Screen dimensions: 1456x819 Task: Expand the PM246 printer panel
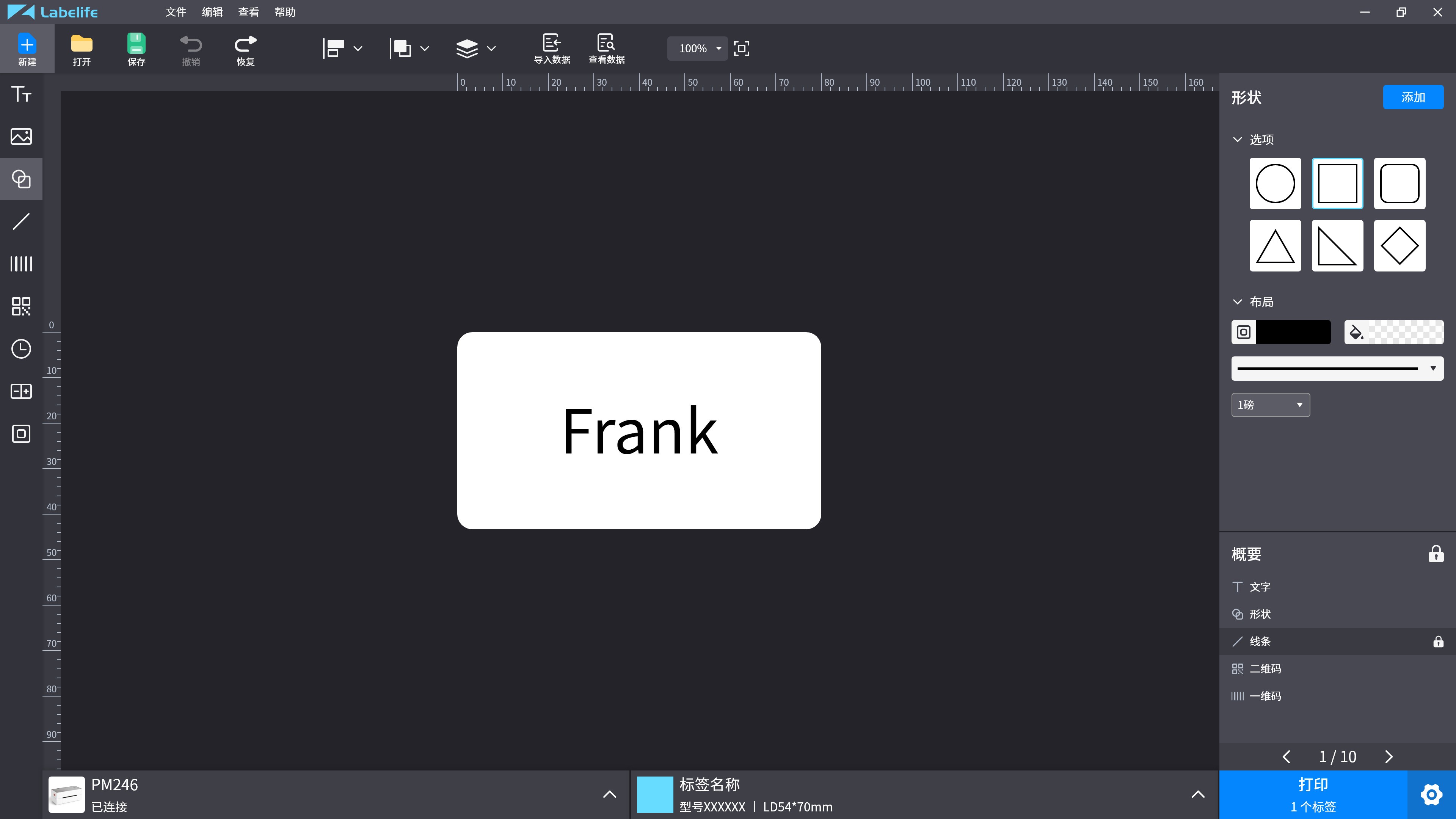click(609, 795)
